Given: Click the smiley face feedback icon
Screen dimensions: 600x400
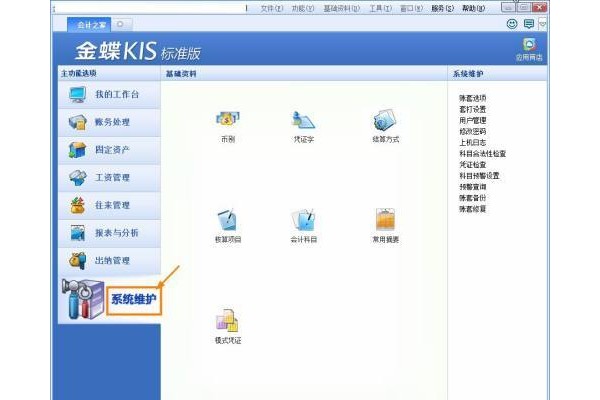Looking at the screenshot, I should [512, 24].
